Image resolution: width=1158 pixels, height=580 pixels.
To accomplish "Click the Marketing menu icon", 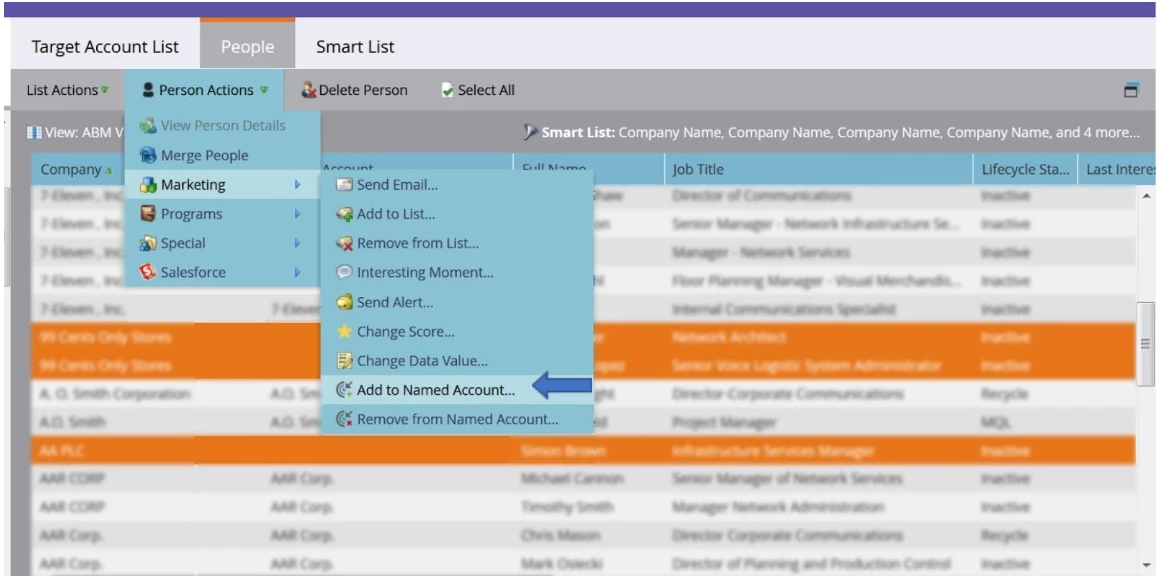I will [x=148, y=185].
